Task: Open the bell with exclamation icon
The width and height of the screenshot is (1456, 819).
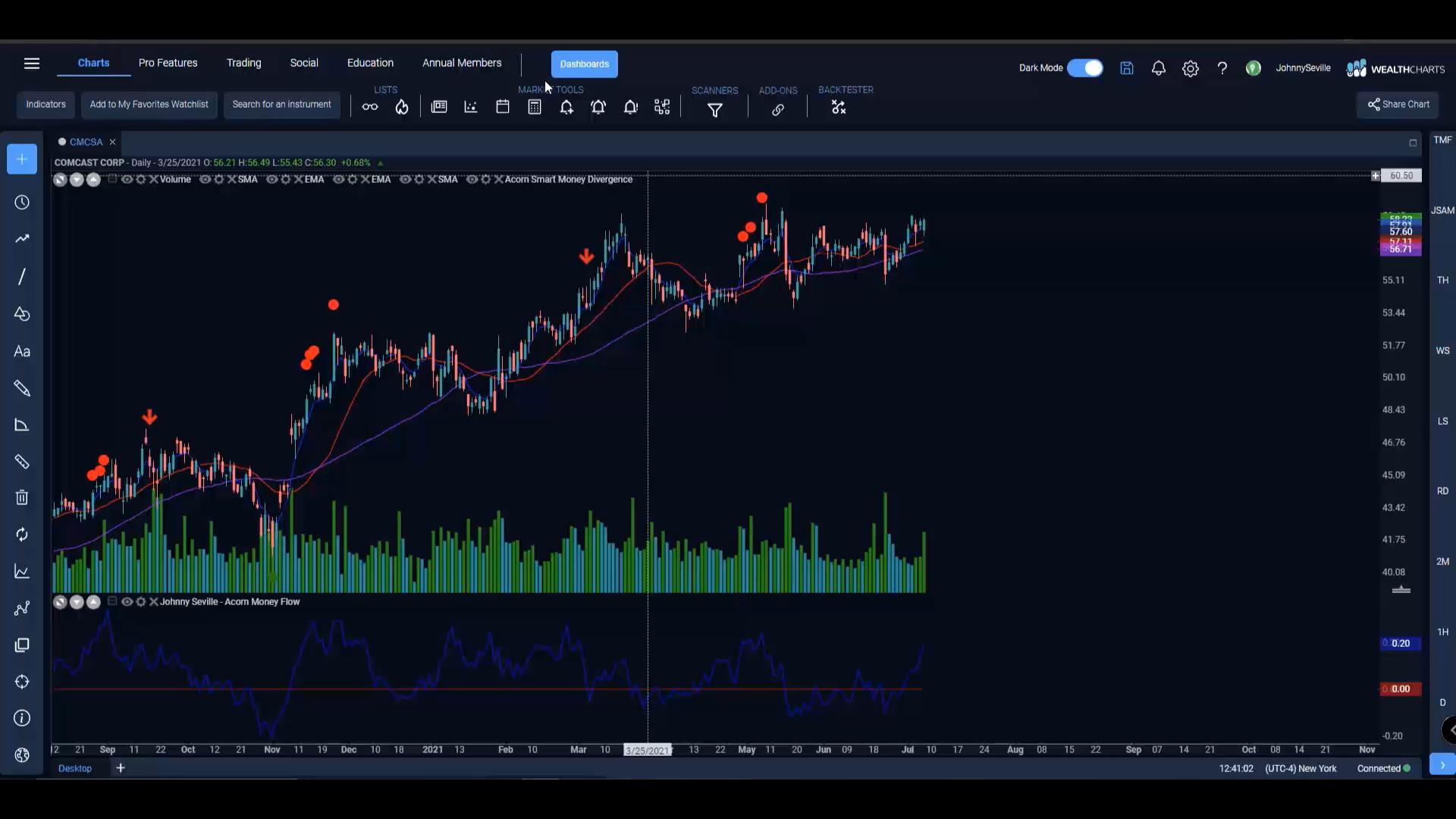Action: click(630, 107)
